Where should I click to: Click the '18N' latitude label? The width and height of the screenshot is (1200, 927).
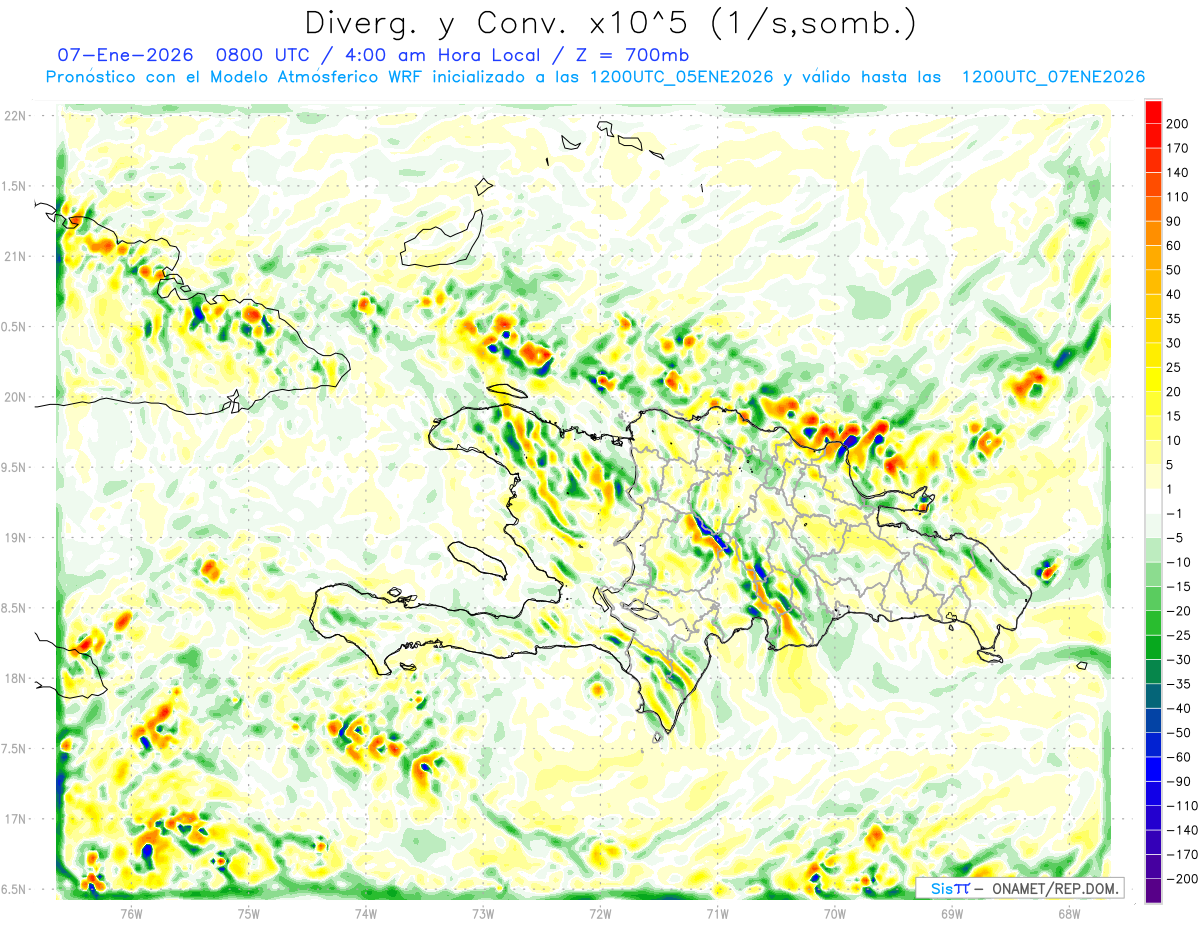[14, 679]
